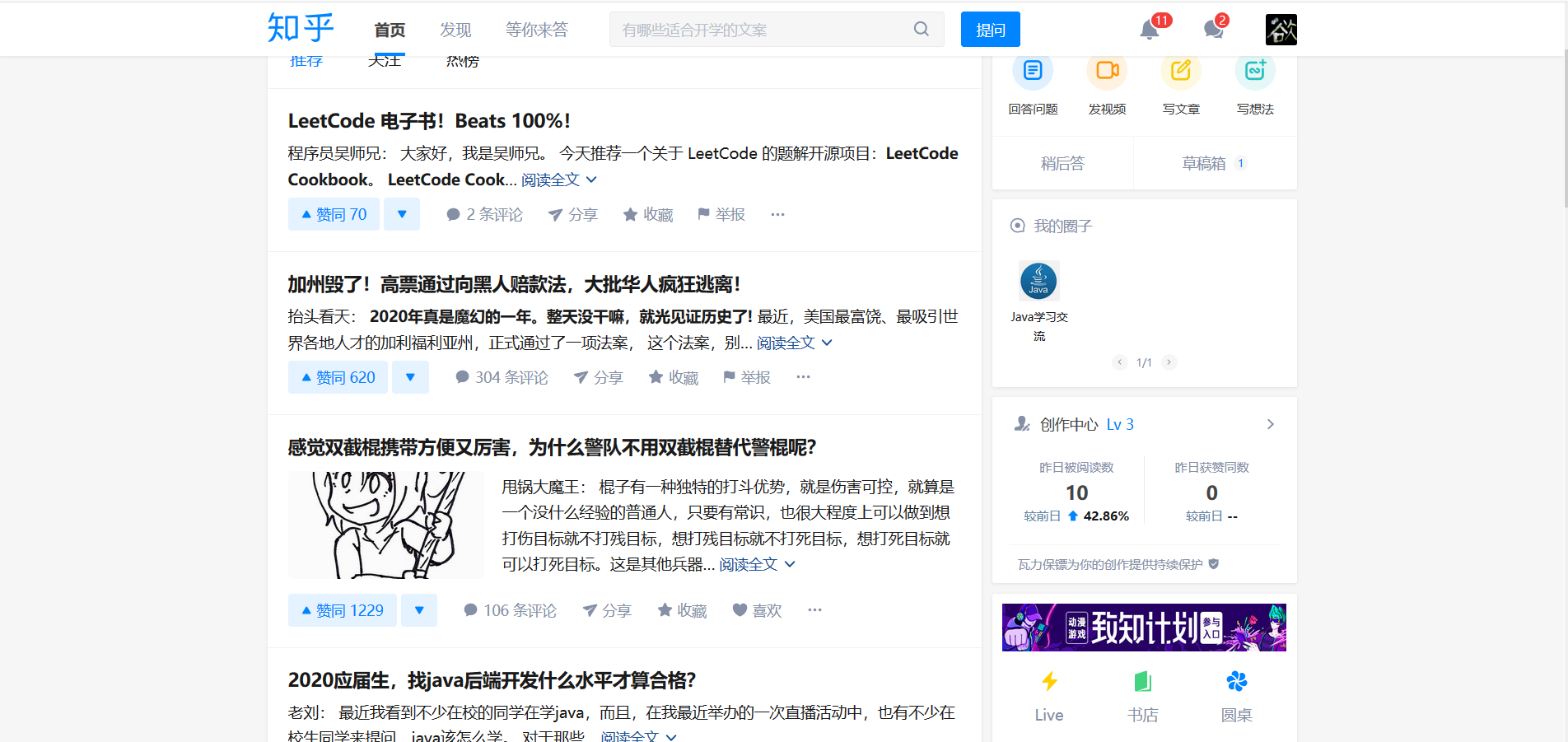Expand 阅读全文 on the LeetCode post

pos(550,180)
